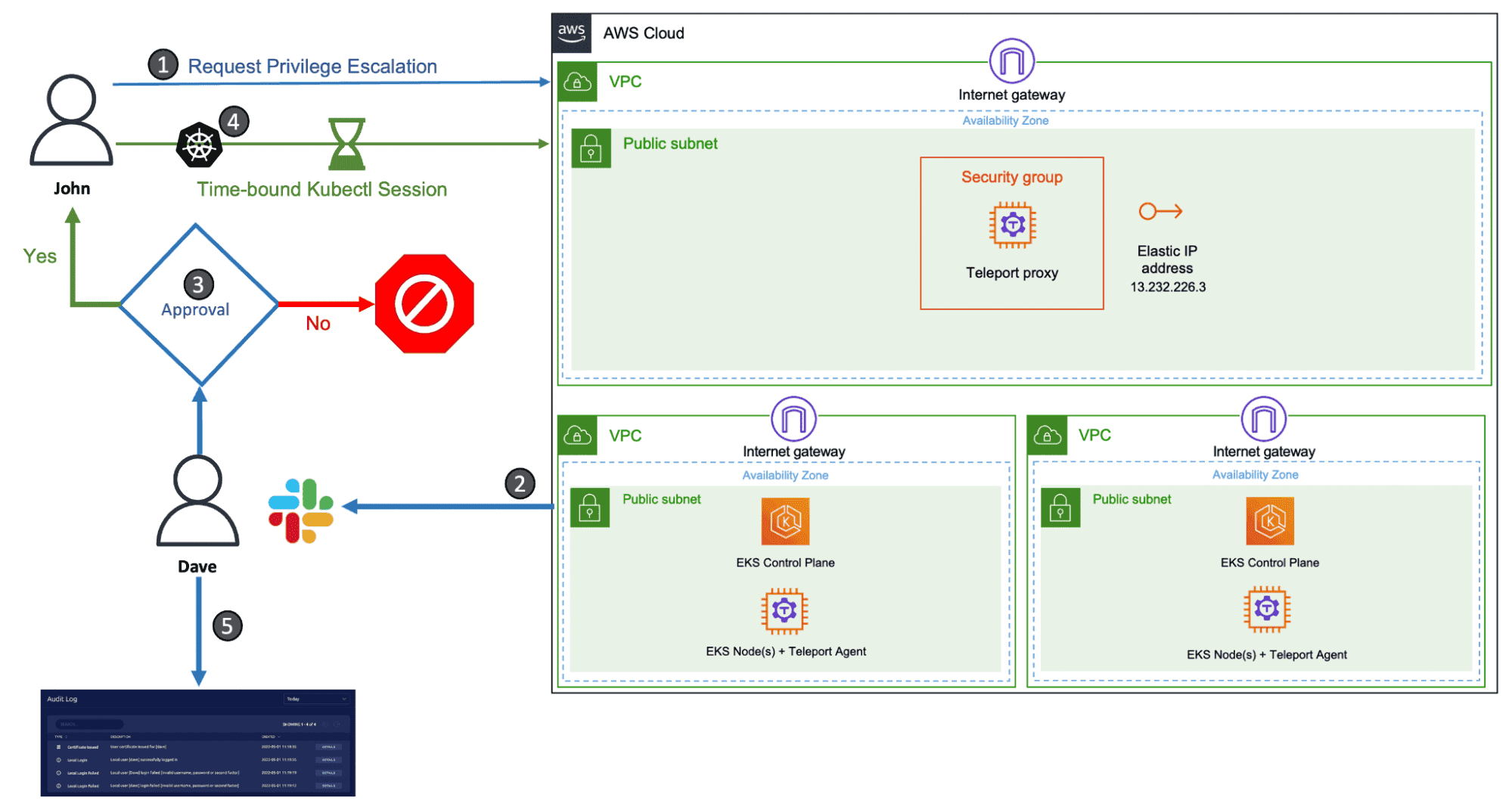This screenshot has height=810, width=1512.
Task: Select the Kubernetes wheel icon near John
Action: tap(199, 145)
